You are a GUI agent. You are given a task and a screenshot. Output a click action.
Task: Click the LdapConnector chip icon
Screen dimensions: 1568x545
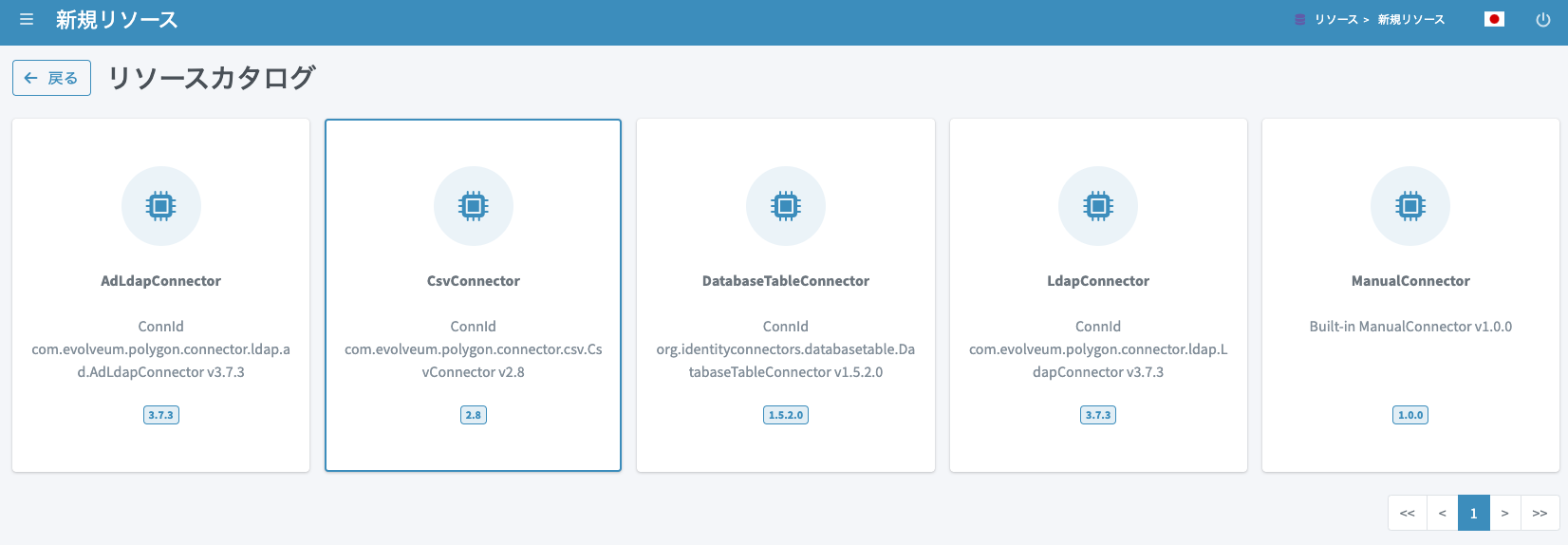coord(1098,206)
